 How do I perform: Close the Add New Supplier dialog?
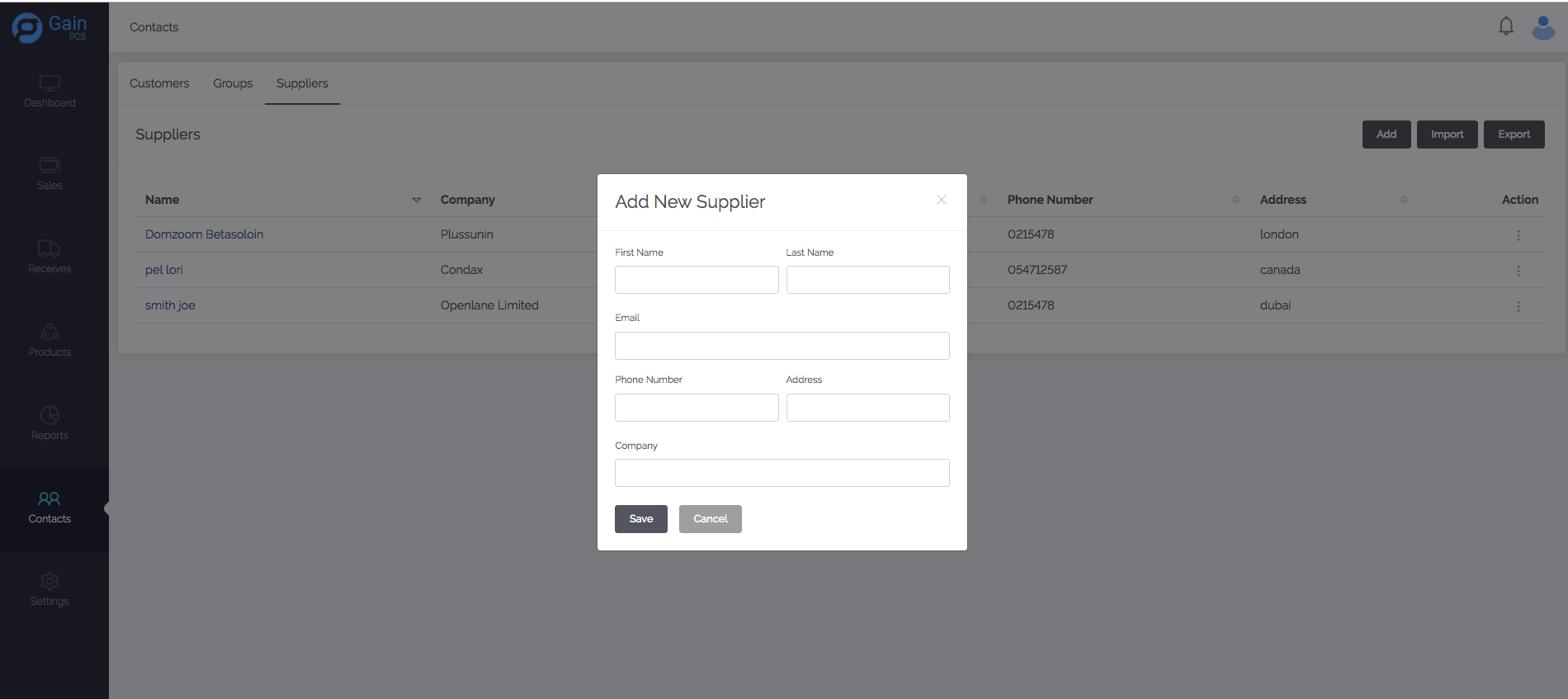tap(941, 200)
